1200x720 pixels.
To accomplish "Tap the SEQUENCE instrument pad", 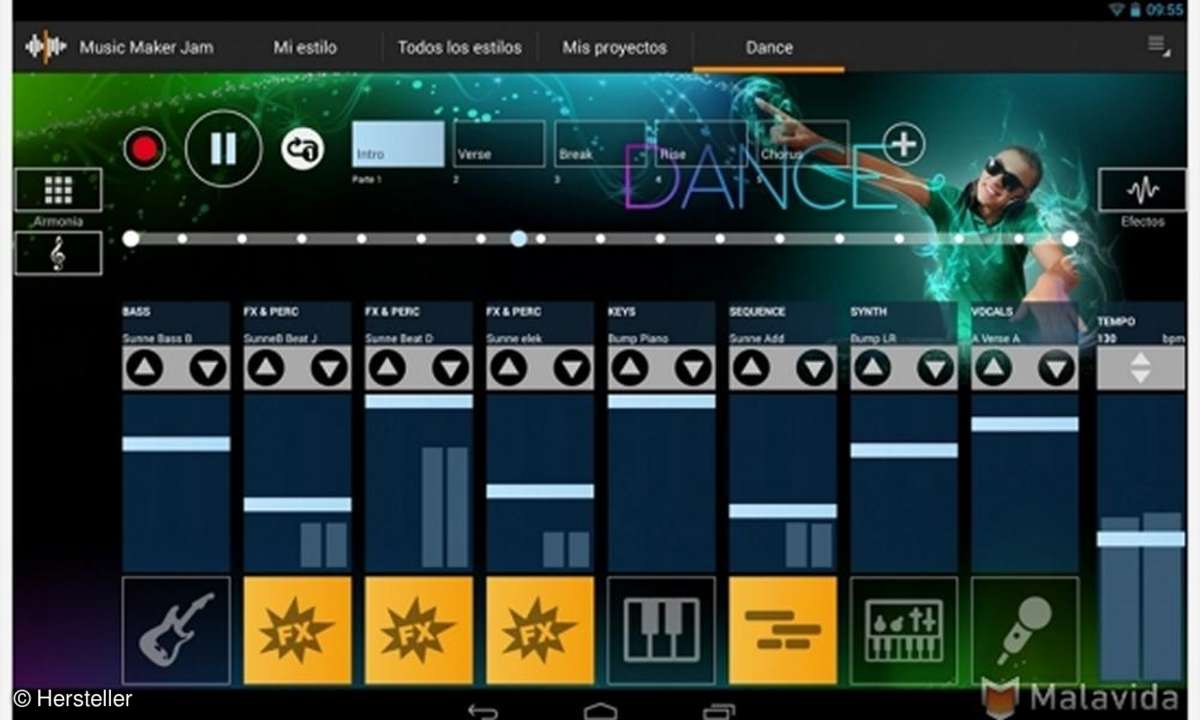I will click(x=783, y=630).
